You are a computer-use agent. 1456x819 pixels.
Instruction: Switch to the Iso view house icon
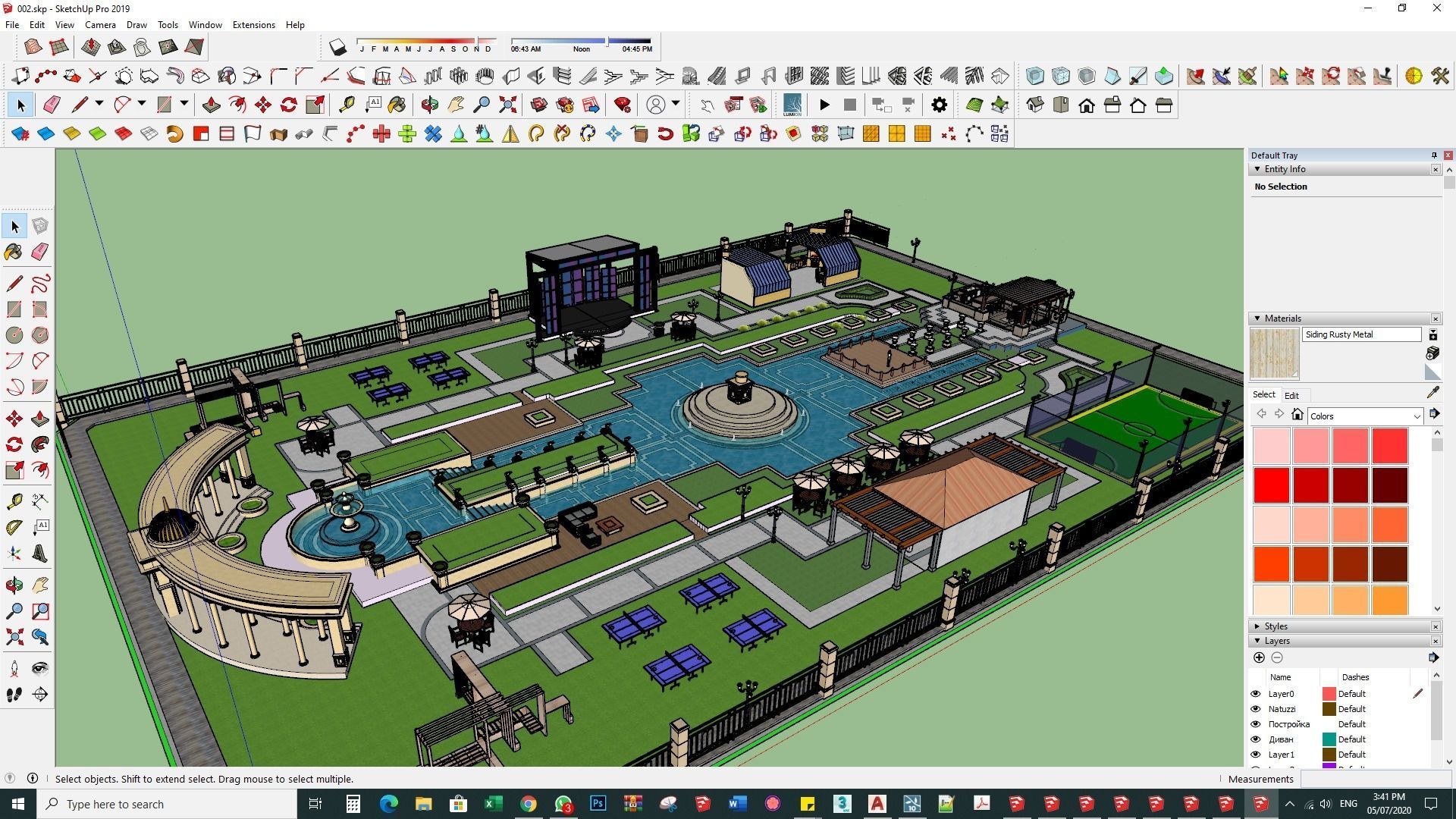pyautogui.click(x=1035, y=105)
